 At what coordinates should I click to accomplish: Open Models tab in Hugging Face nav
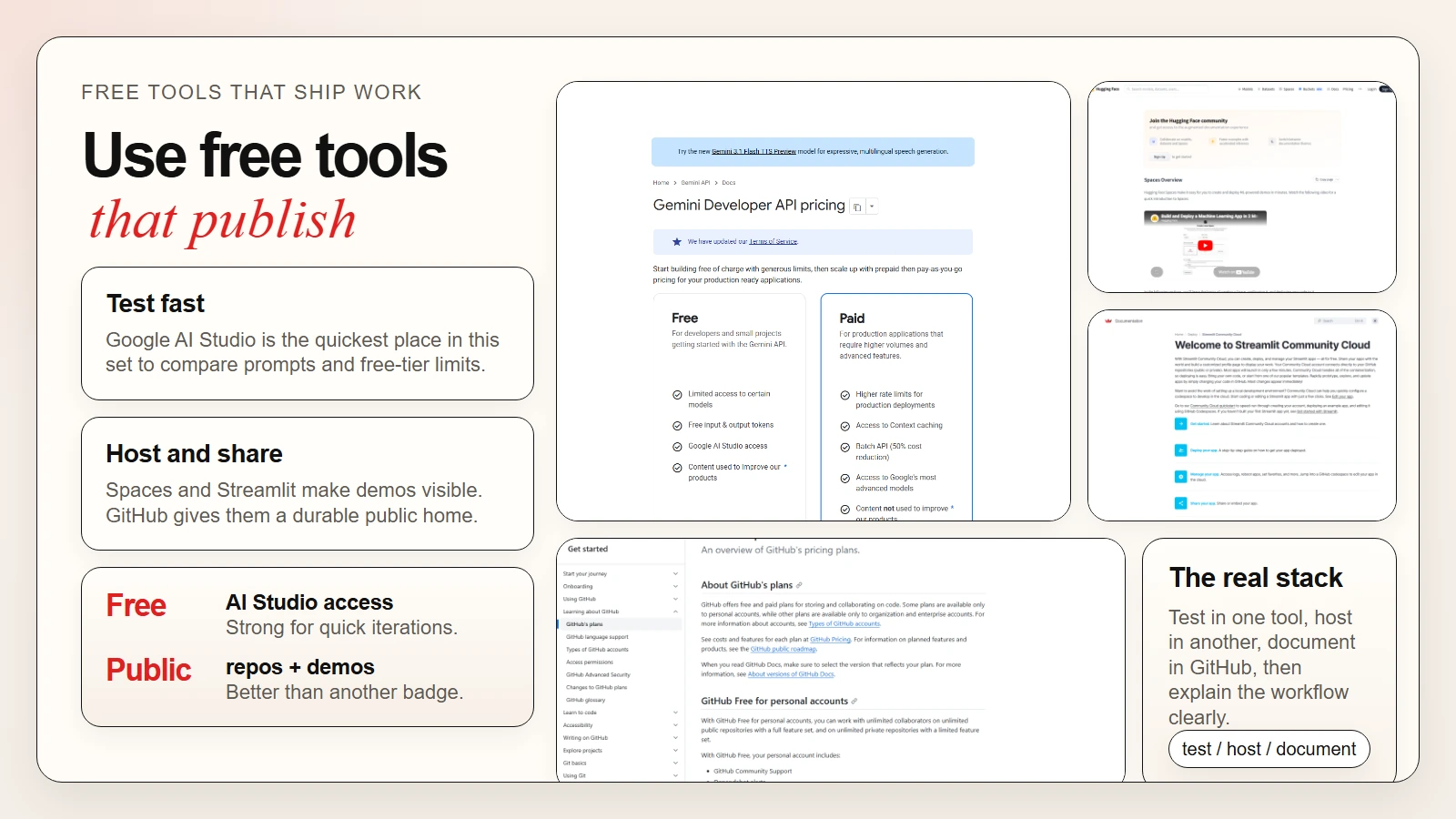tap(1246, 89)
